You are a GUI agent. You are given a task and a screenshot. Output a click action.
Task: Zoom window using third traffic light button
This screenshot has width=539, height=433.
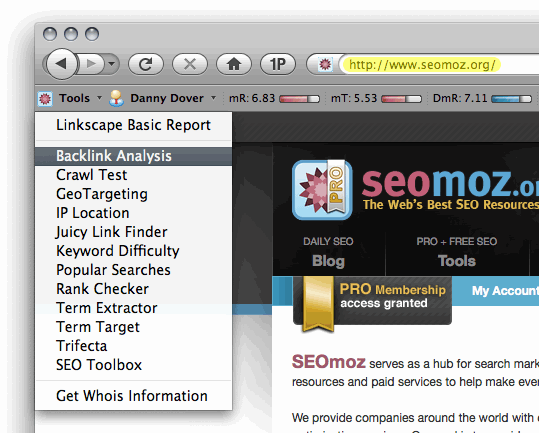click(x=92, y=34)
